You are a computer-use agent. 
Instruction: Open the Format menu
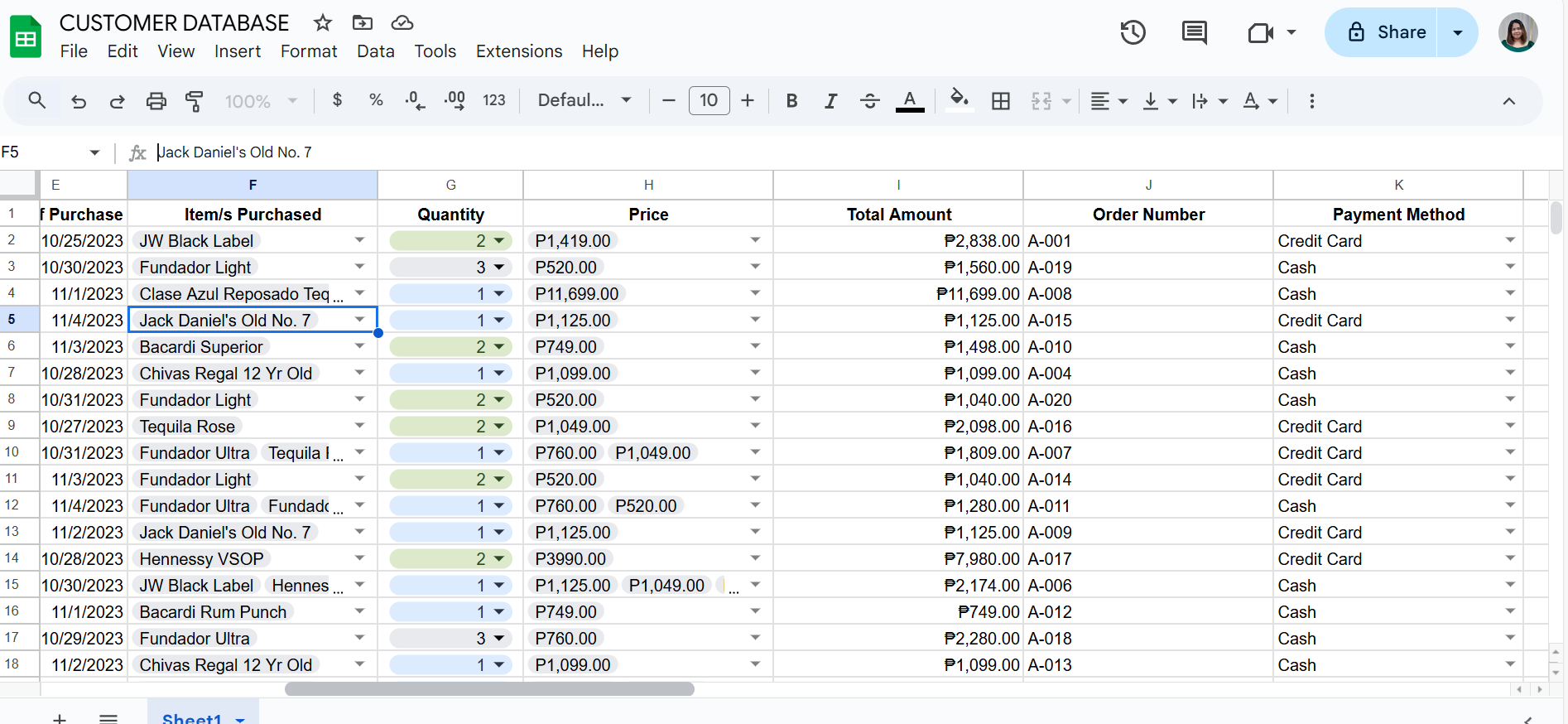point(309,51)
